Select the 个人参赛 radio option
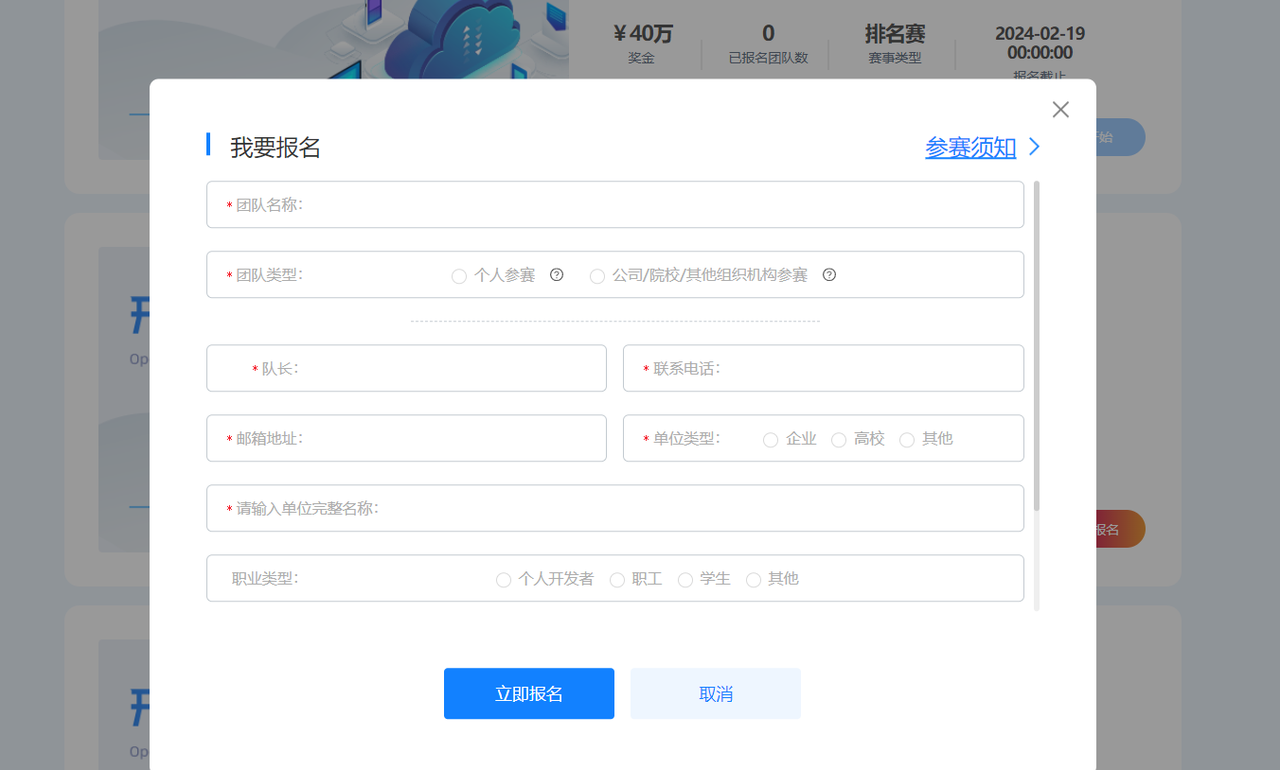The height and width of the screenshot is (770, 1280). (459, 276)
